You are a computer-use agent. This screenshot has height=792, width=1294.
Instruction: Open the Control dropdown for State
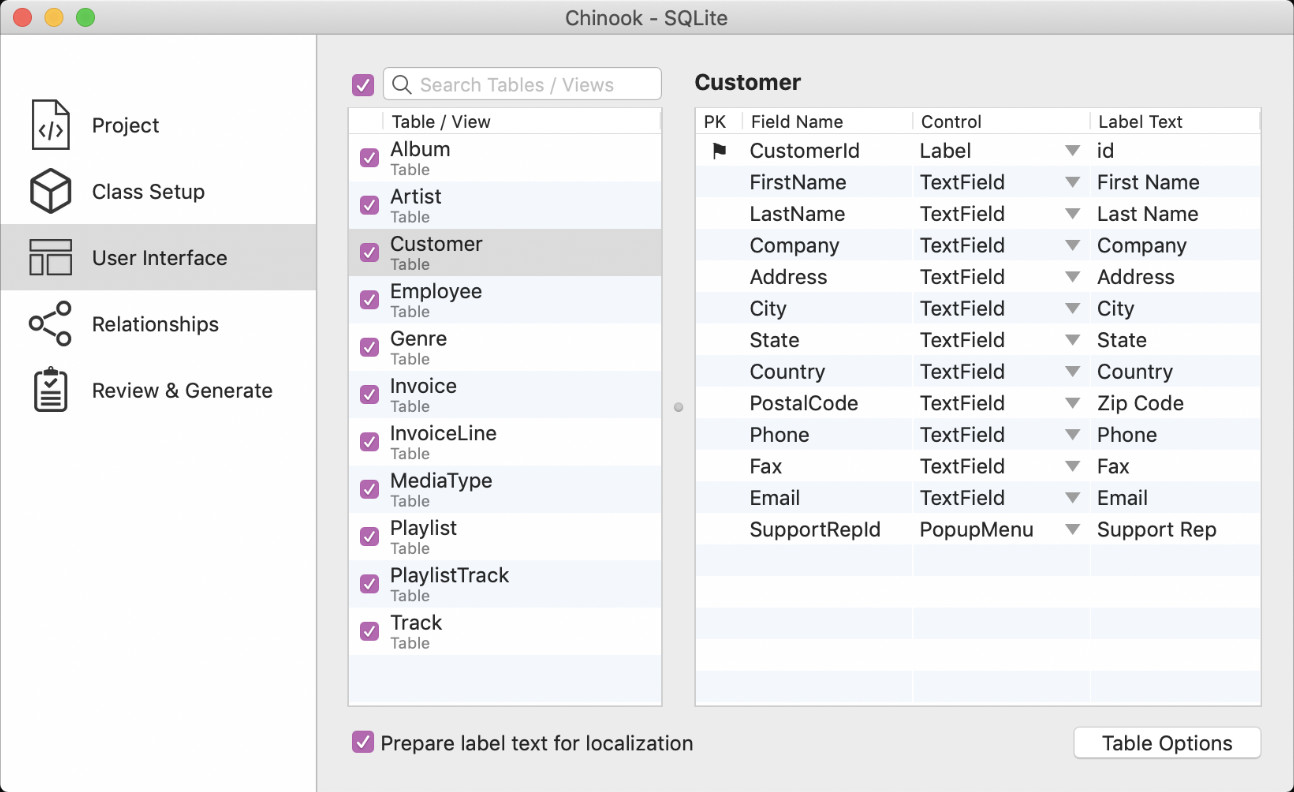point(1072,340)
